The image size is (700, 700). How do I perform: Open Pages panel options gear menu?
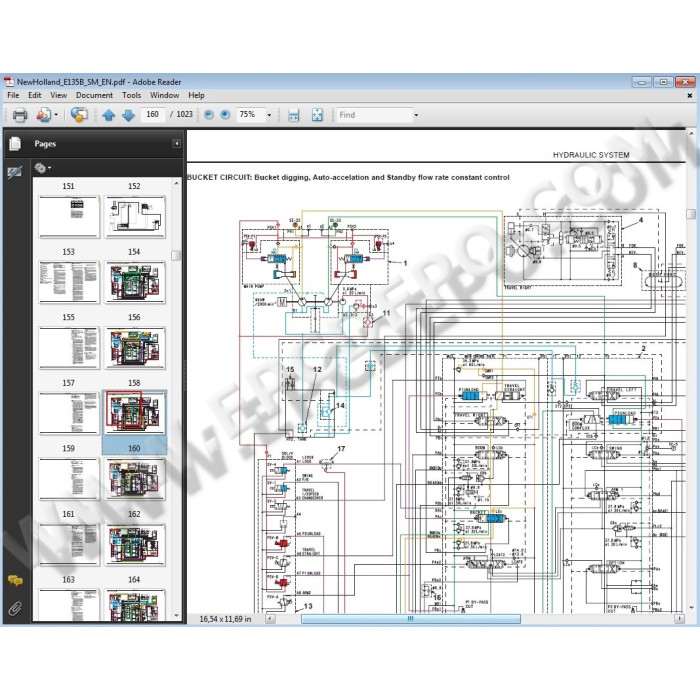tap(42, 168)
